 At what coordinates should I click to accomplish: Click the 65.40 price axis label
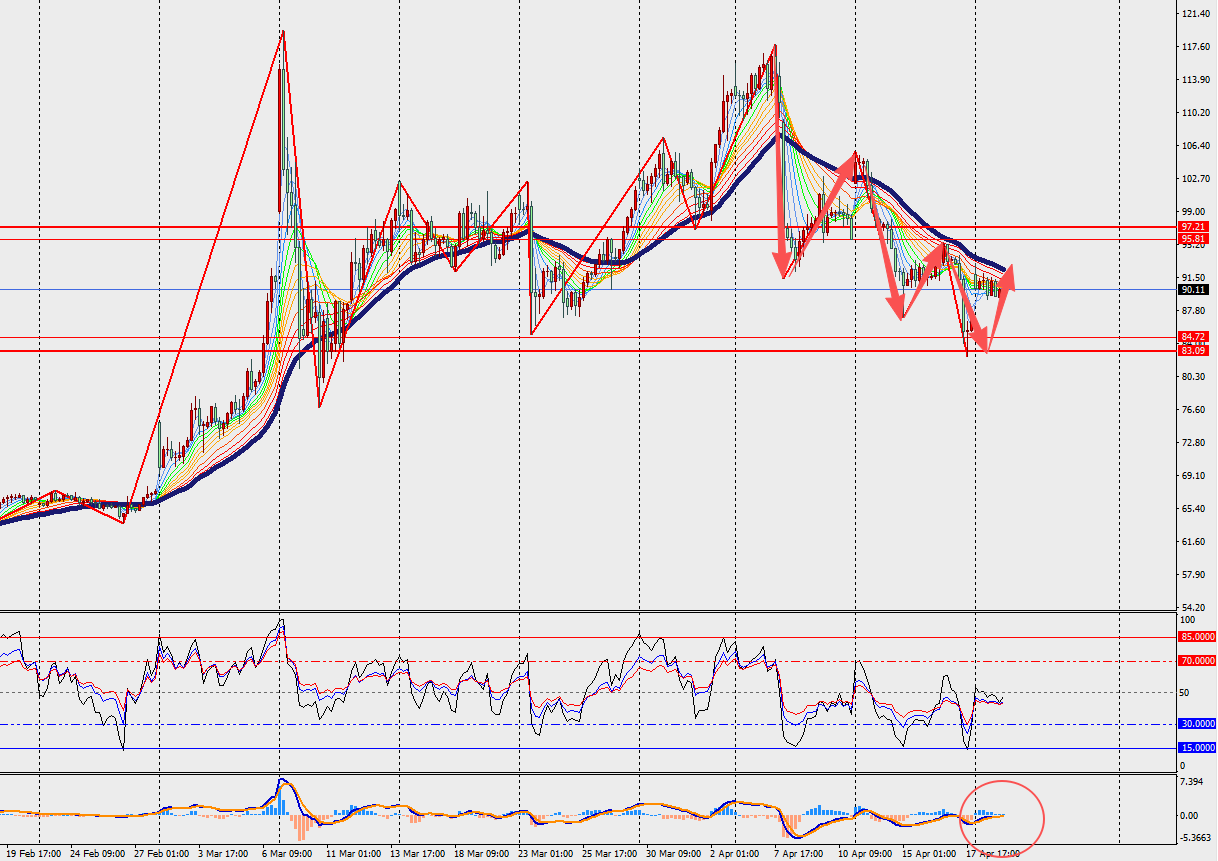pyautogui.click(x=1192, y=508)
